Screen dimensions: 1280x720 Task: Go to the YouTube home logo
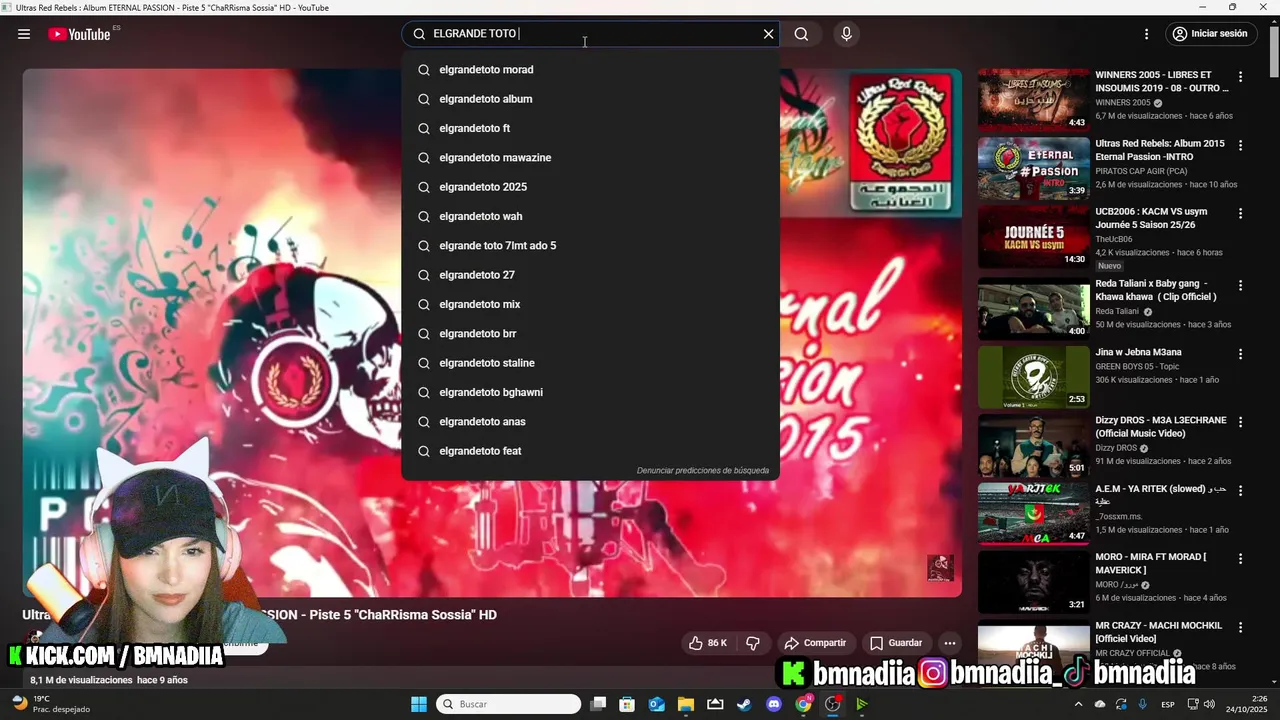point(79,34)
